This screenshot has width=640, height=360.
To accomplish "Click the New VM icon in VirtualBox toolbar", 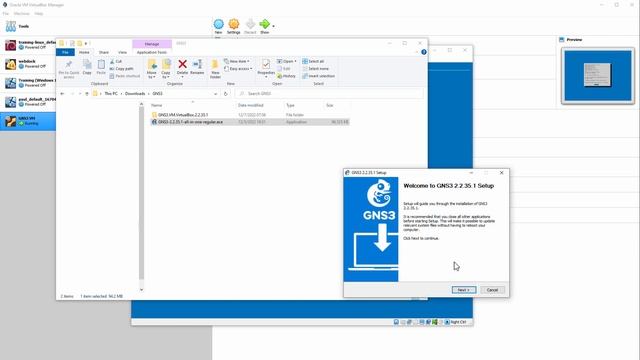I will [218, 24].
